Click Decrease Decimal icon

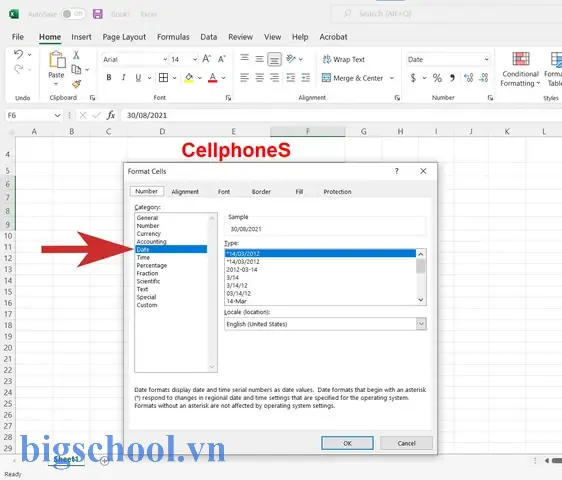pos(484,78)
